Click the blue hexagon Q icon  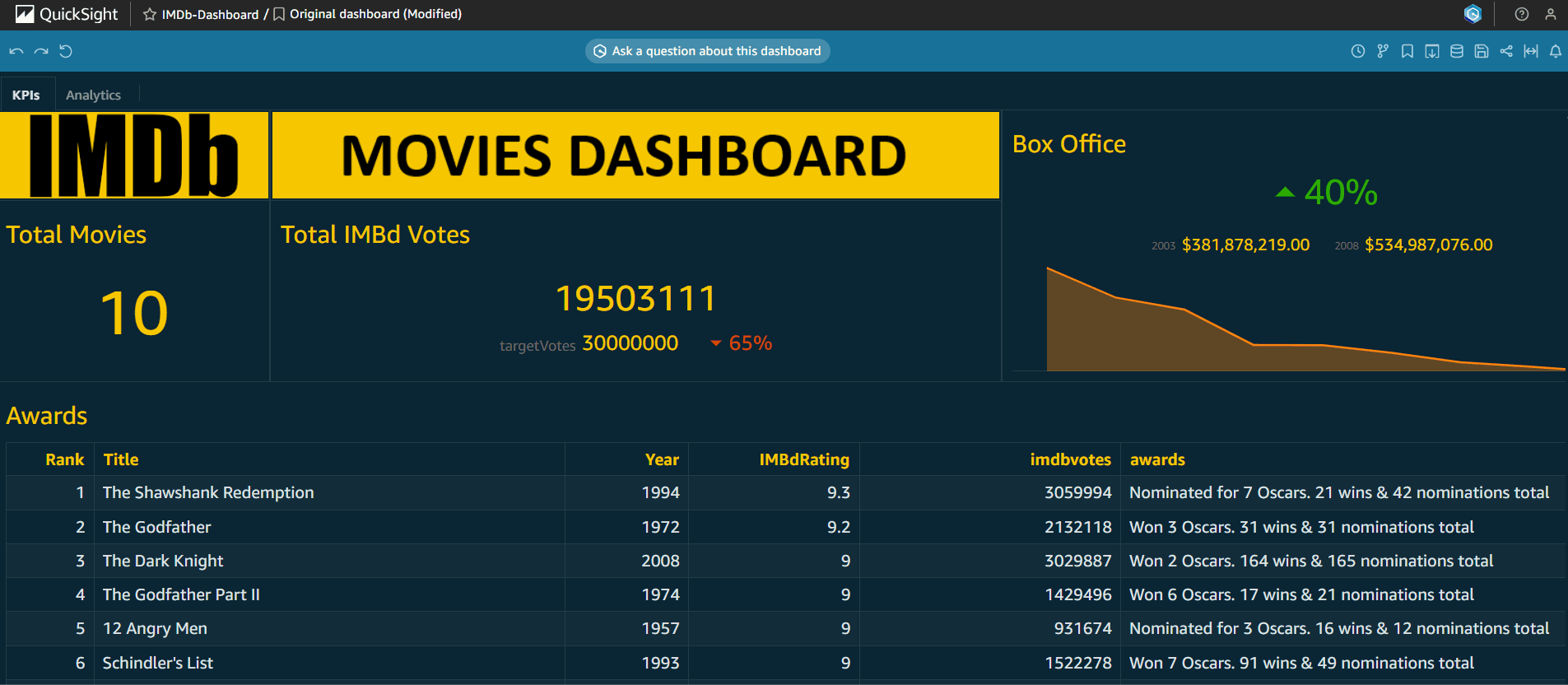(x=1473, y=14)
